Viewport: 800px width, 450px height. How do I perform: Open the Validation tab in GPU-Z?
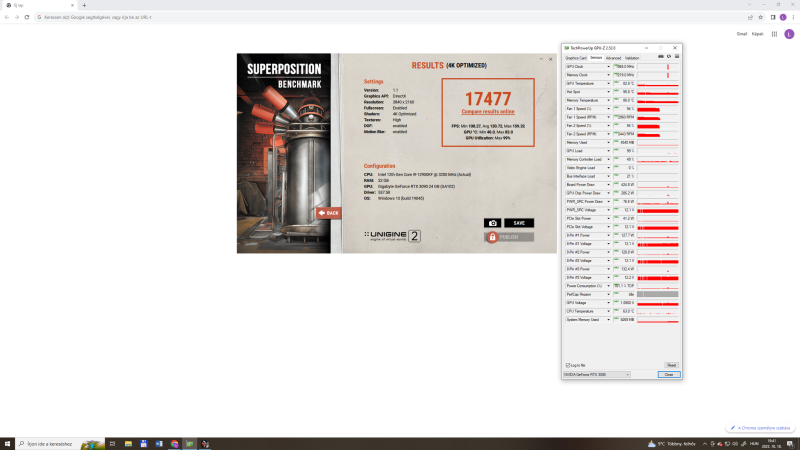click(x=632, y=58)
